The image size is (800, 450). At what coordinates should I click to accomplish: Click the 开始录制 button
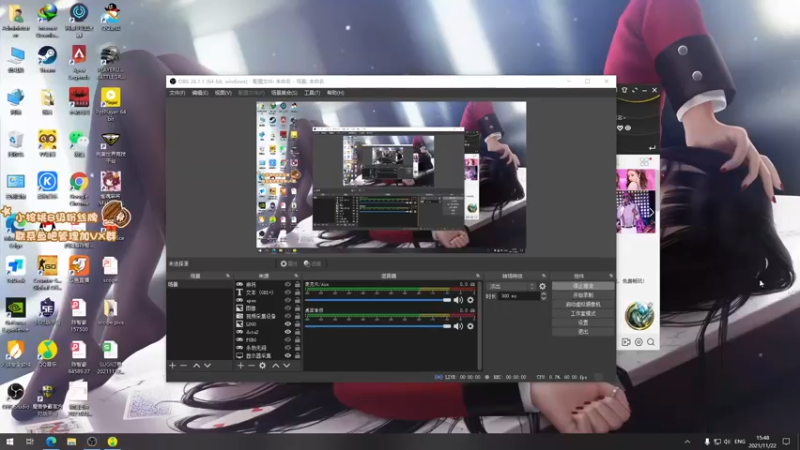tap(583, 295)
